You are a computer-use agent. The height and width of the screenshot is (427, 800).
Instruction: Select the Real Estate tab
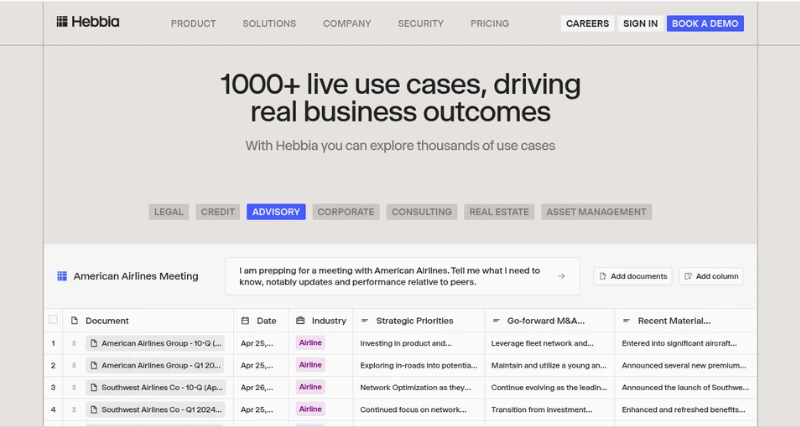click(x=499, y=212)
